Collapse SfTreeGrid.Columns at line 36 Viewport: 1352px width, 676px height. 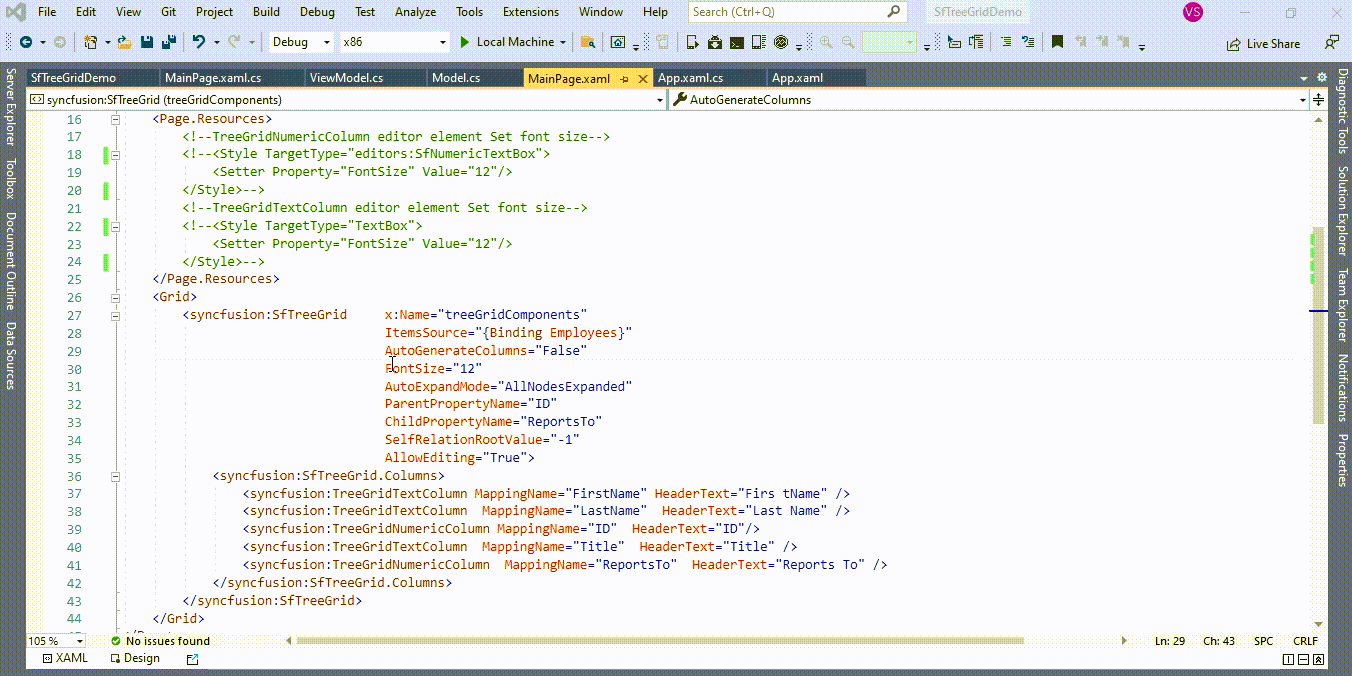point(116,476)
